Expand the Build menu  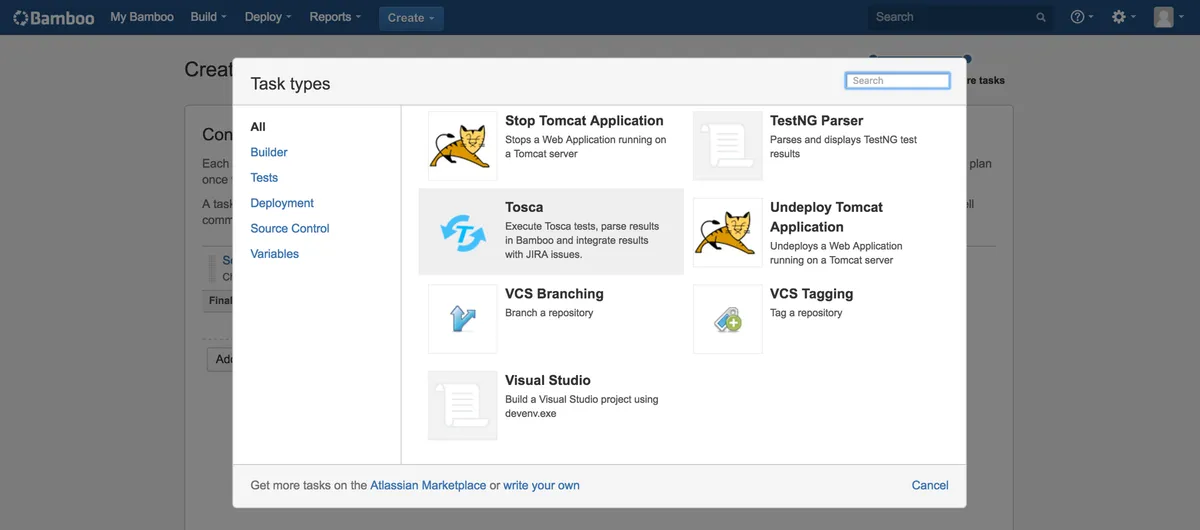208,17
